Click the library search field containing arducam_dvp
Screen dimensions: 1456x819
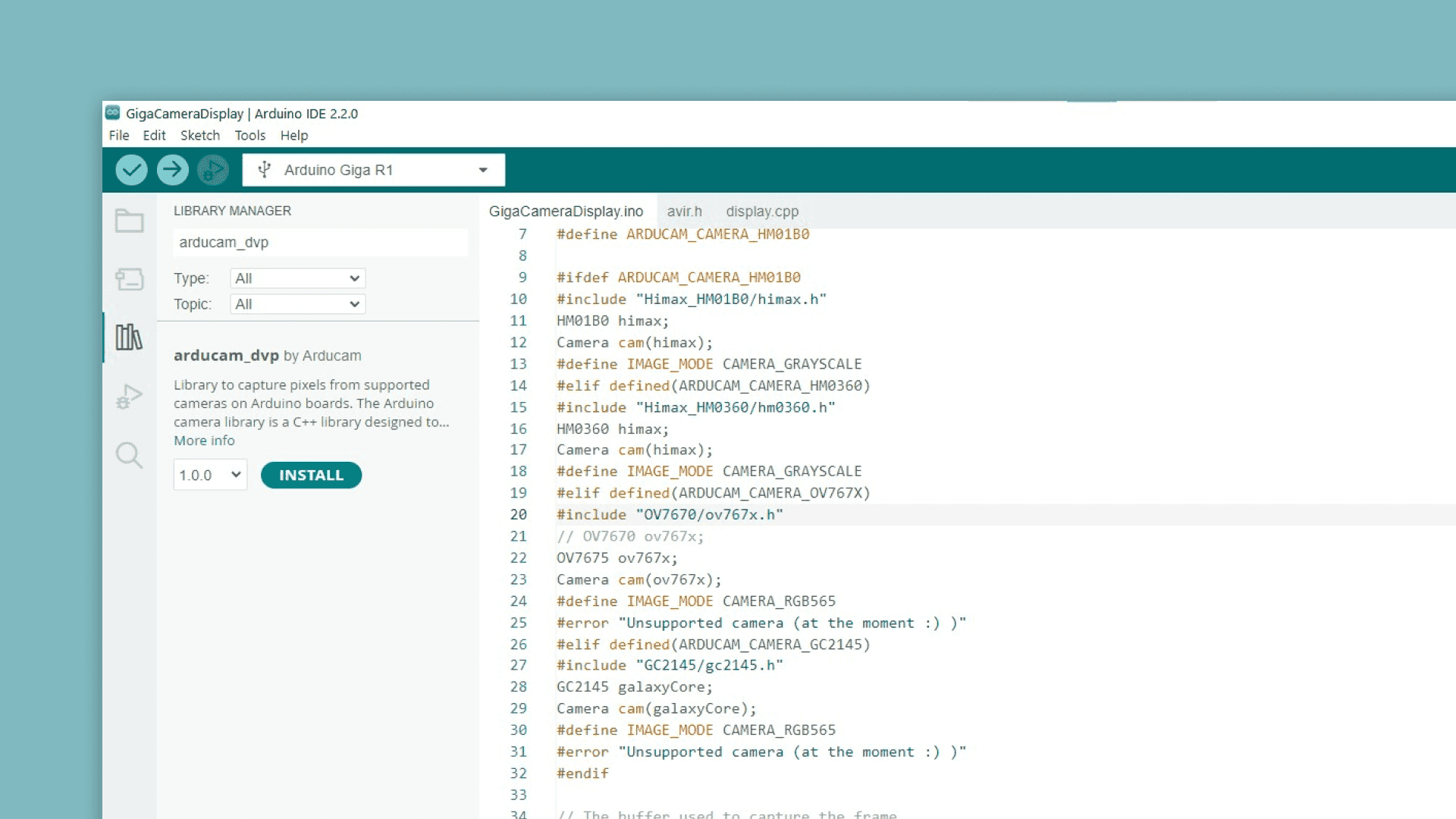(319, 243)
